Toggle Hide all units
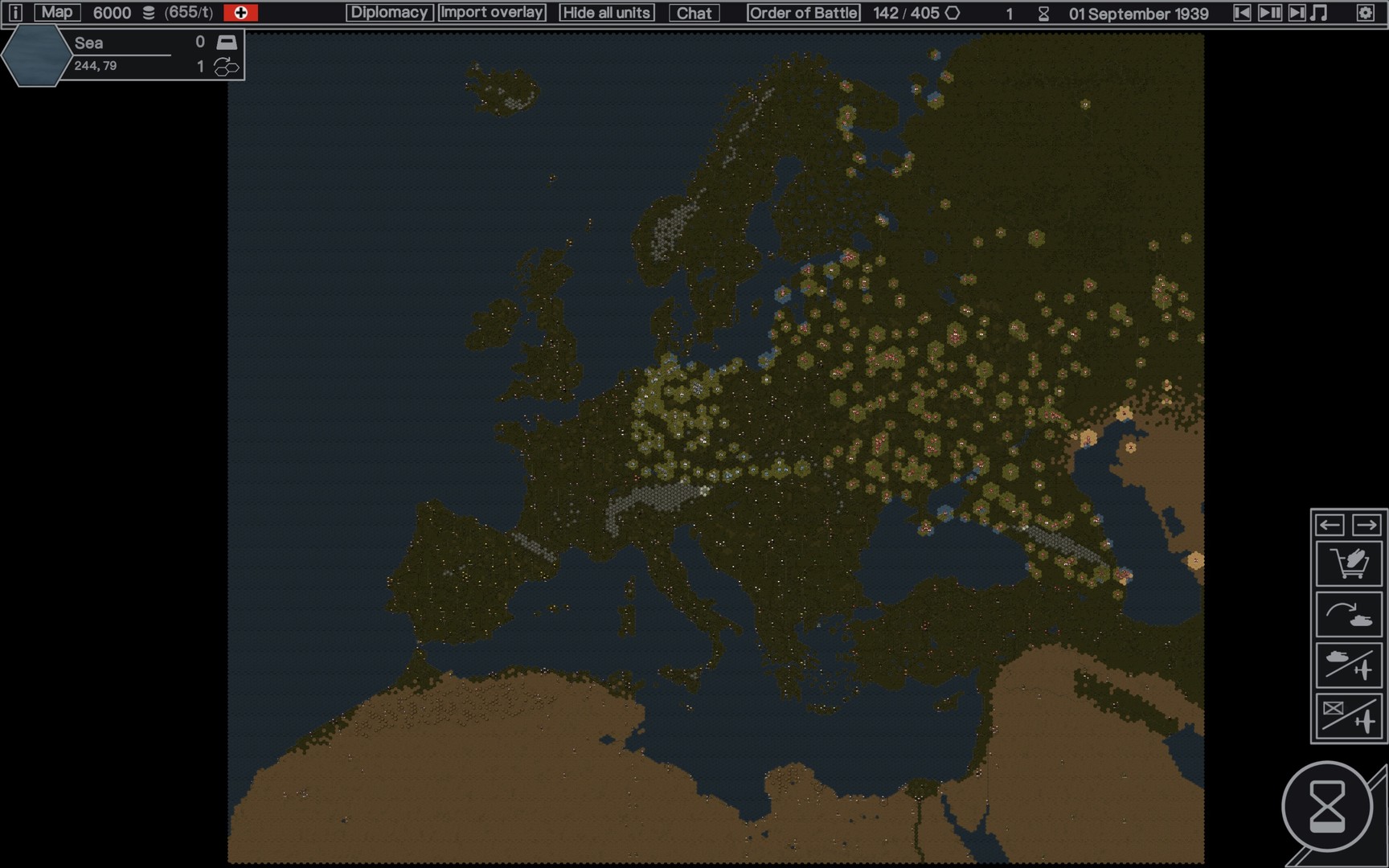The image size is (1389, 868). (x=606, y=13)
